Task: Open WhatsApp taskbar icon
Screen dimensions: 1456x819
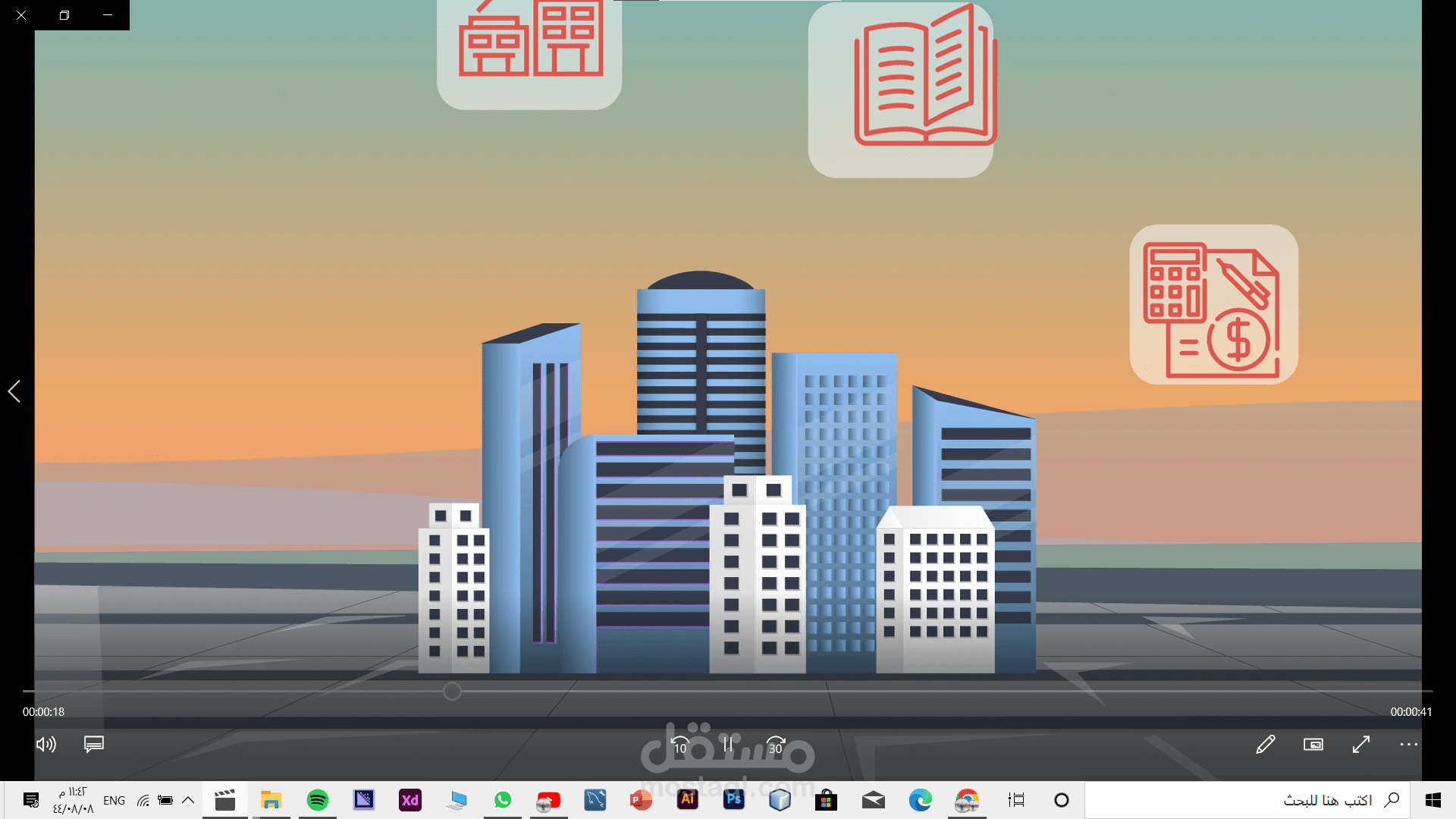Action: [503, 800]
